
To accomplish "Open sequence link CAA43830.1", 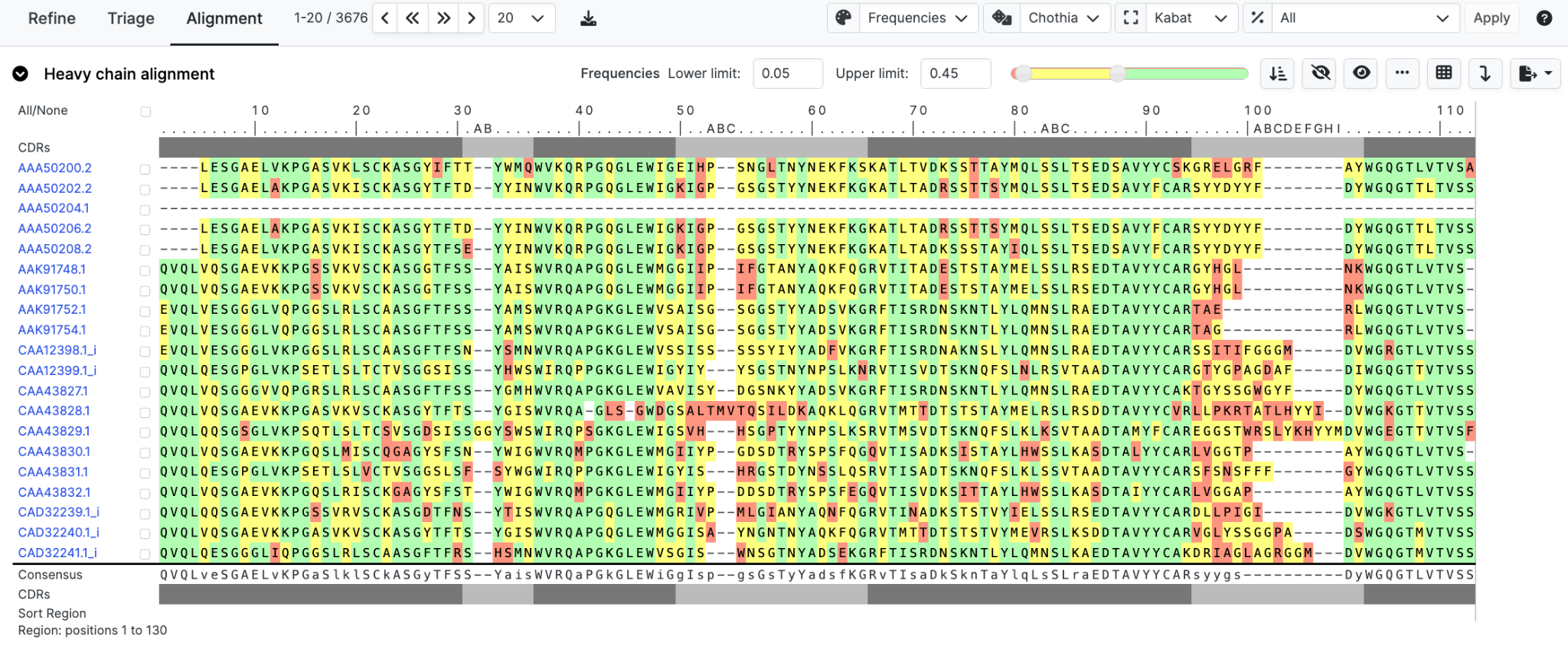I will coord(54,452).
